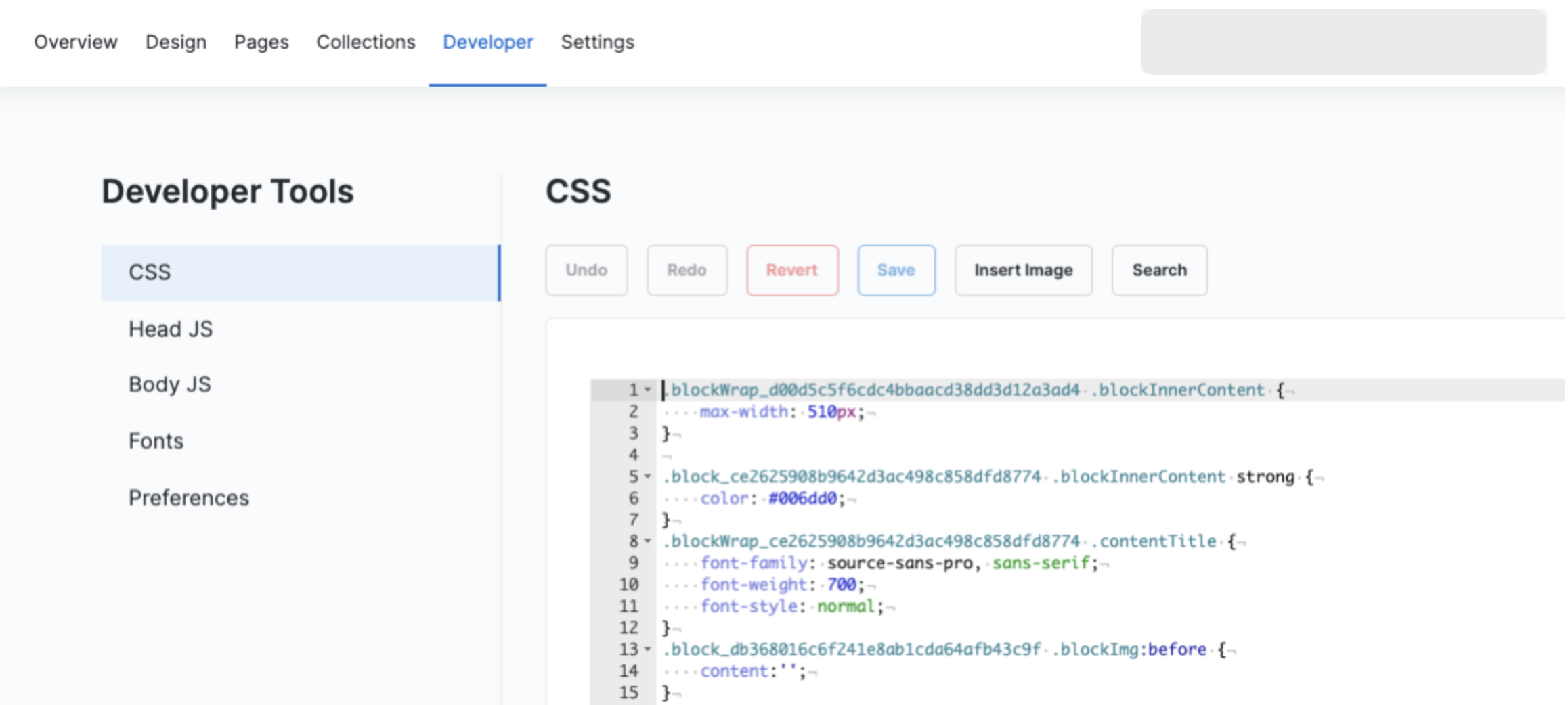Revert the CSS changes

792,270
